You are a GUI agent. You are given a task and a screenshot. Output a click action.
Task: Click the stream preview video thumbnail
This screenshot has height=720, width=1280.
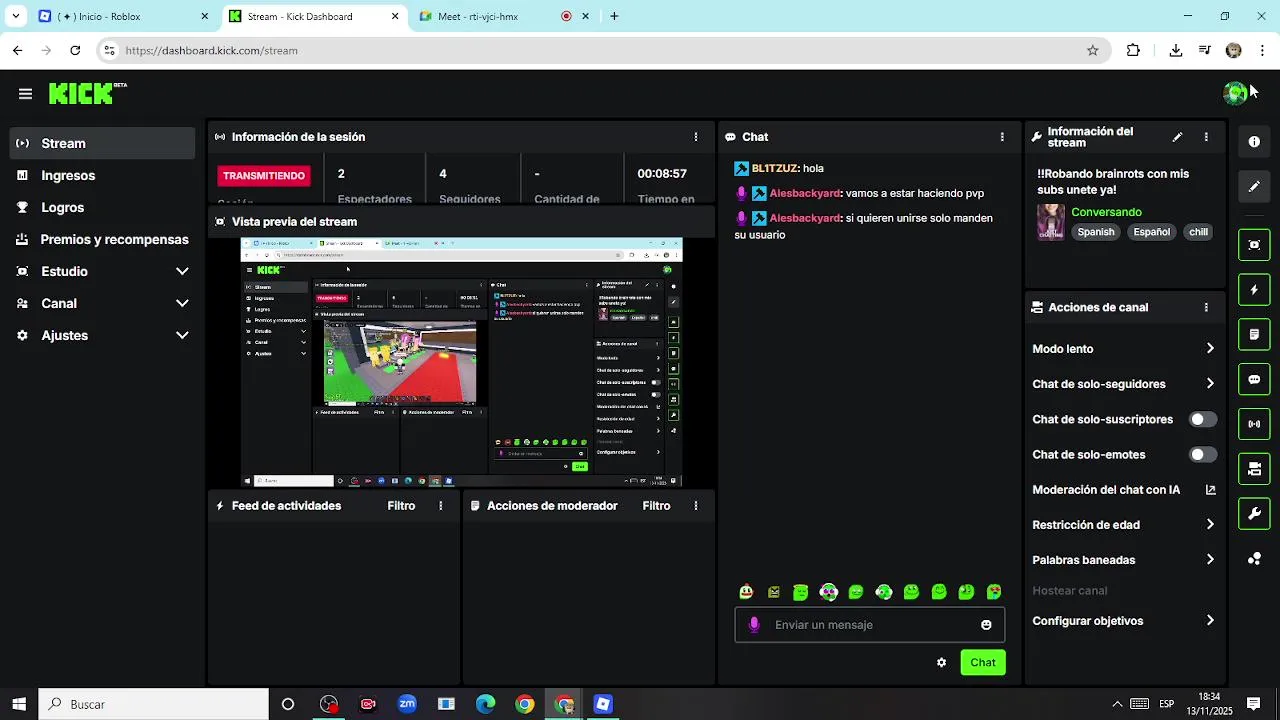[461, 362]
